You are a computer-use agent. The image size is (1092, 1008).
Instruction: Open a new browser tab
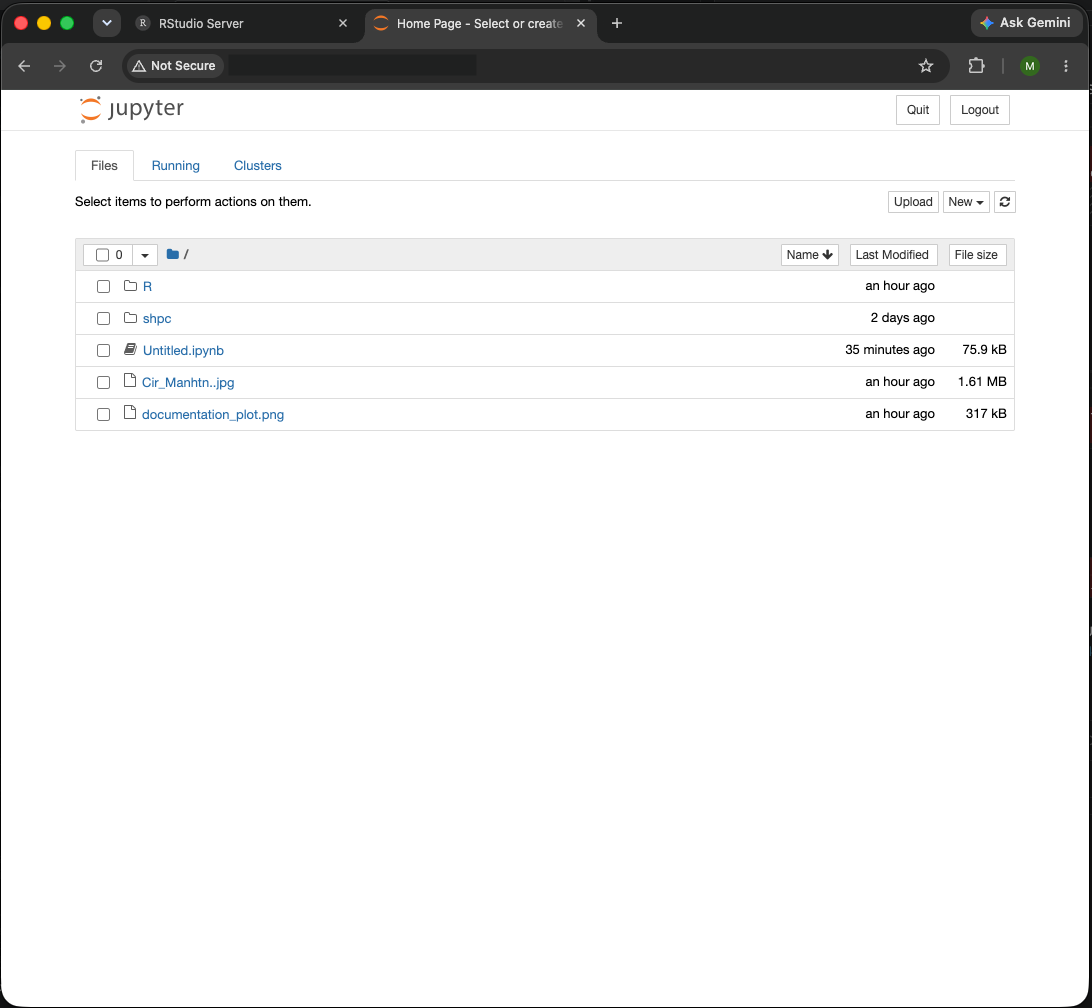click(616, 23)
